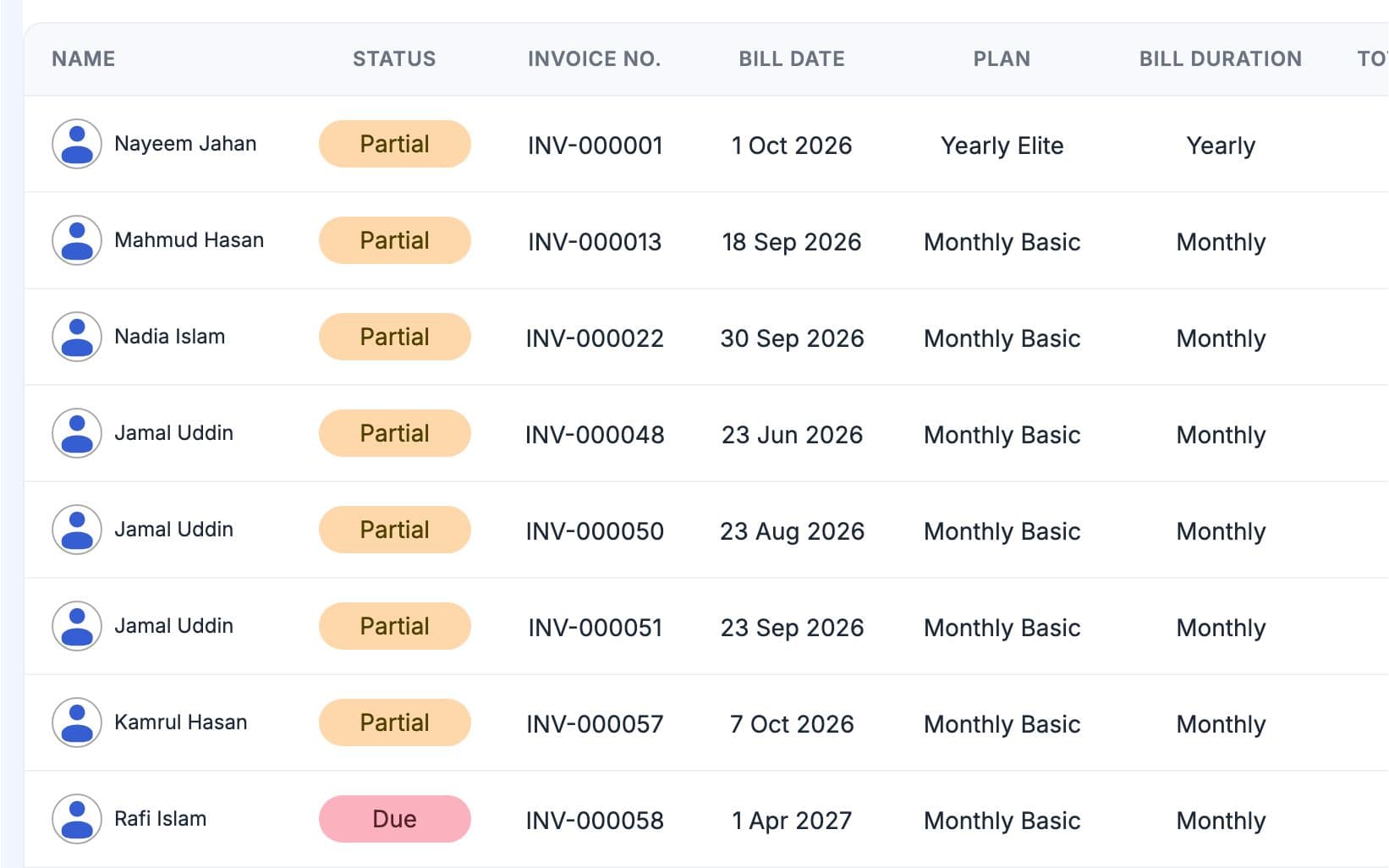Click avatar in INV-000050 row
1389x868 pixels.
click(77, 530)
